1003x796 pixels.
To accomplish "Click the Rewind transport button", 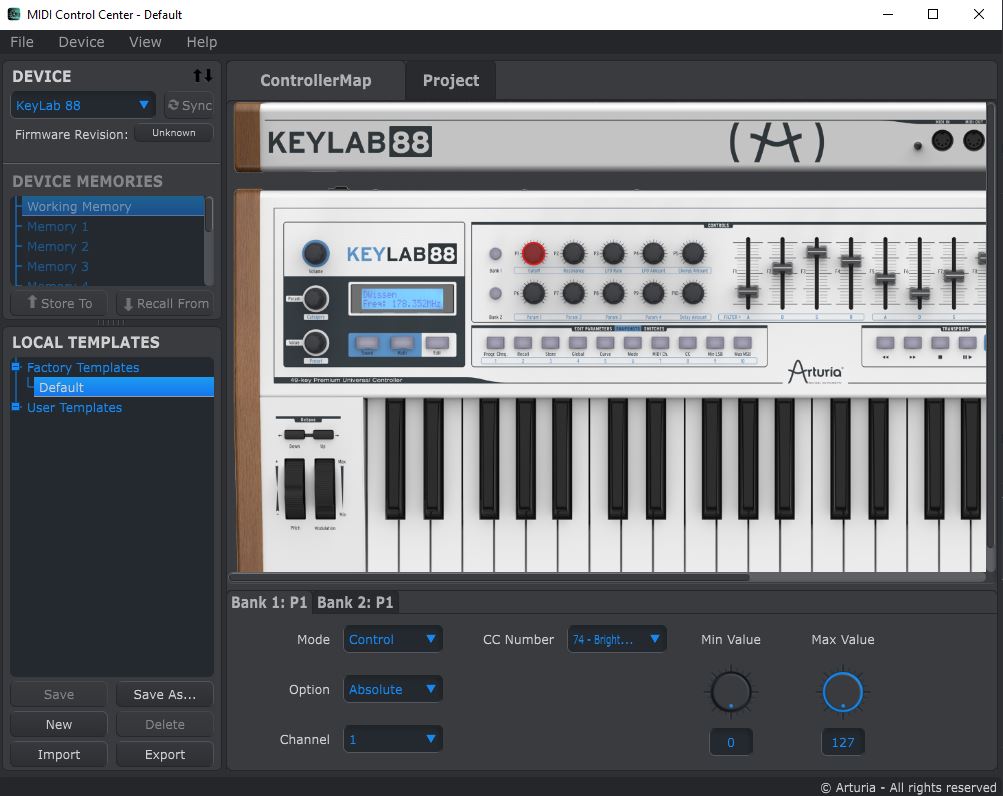I will (x=885, y=343).
